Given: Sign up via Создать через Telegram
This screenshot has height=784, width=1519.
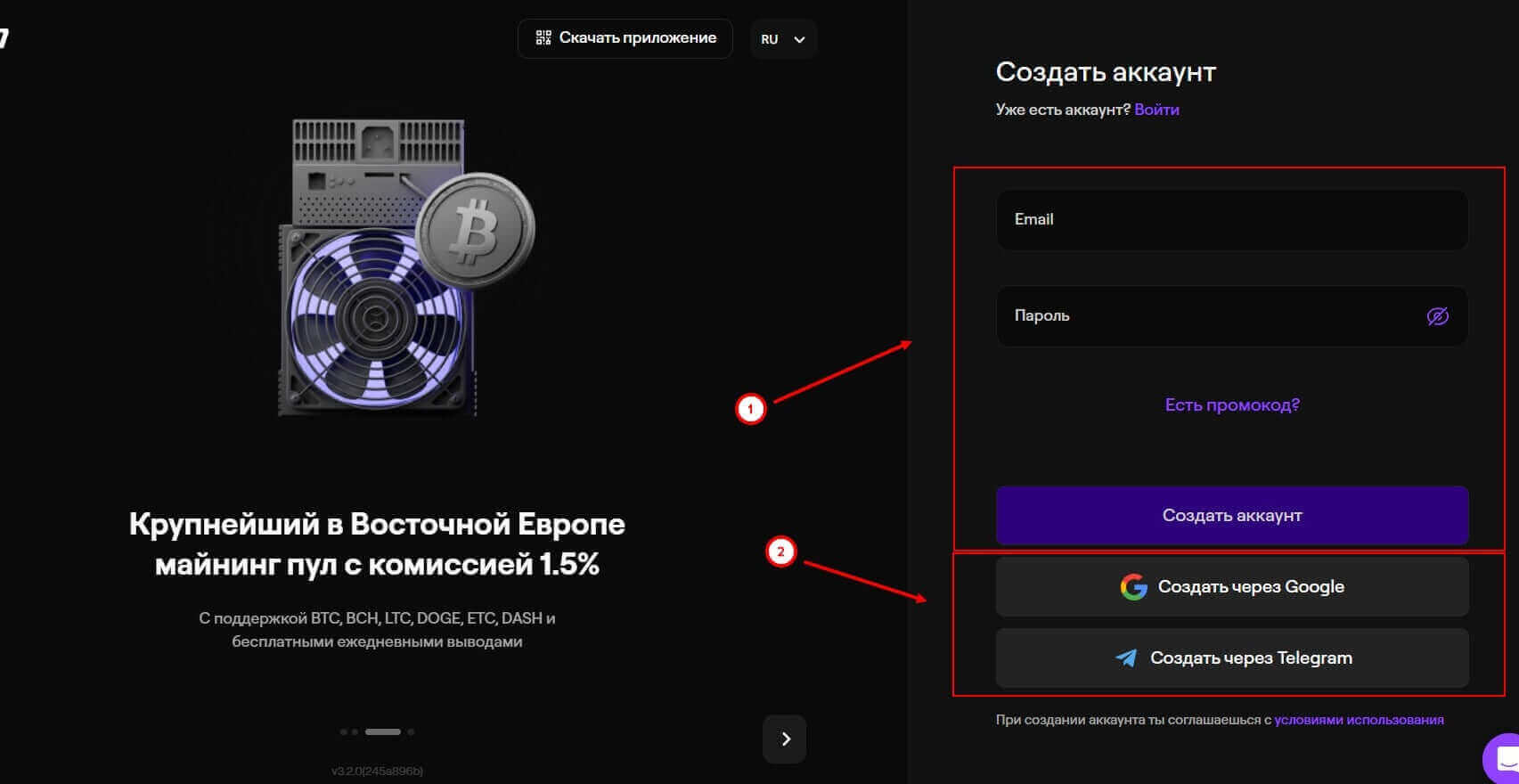Looking at the screenshot, I should click(x=1232, y=658).
